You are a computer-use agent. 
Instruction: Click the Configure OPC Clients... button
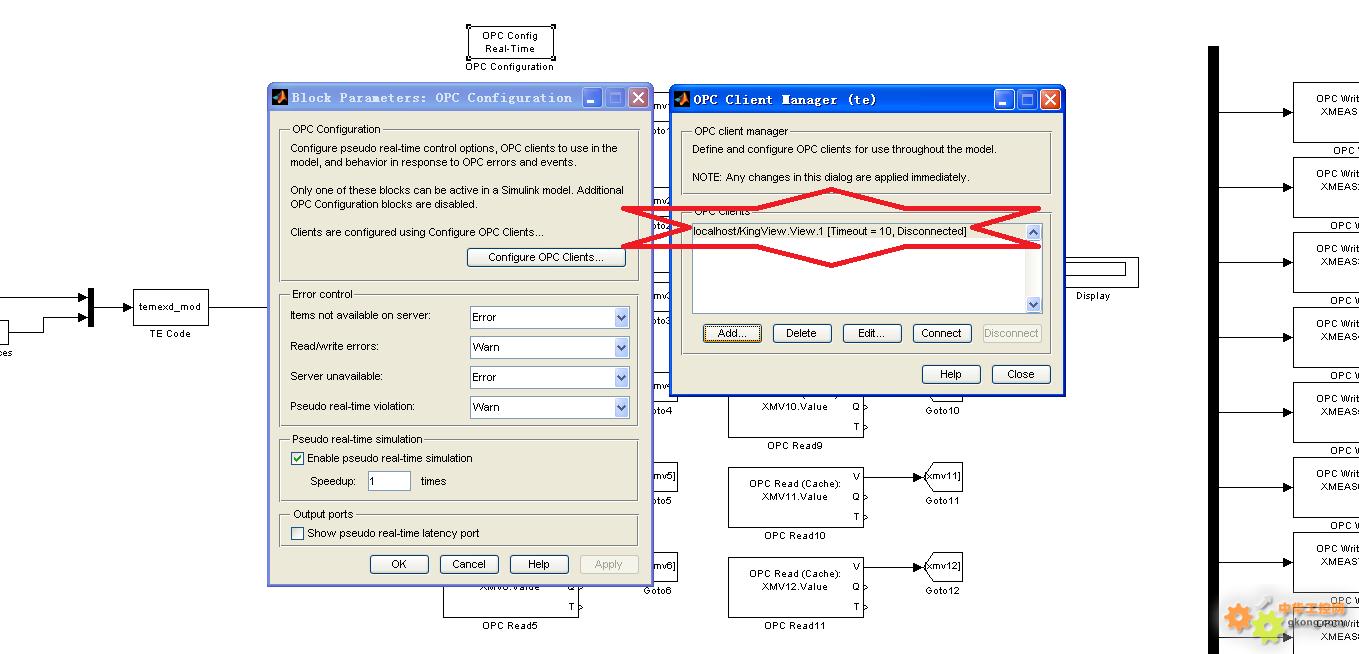[x=546, y=257]
